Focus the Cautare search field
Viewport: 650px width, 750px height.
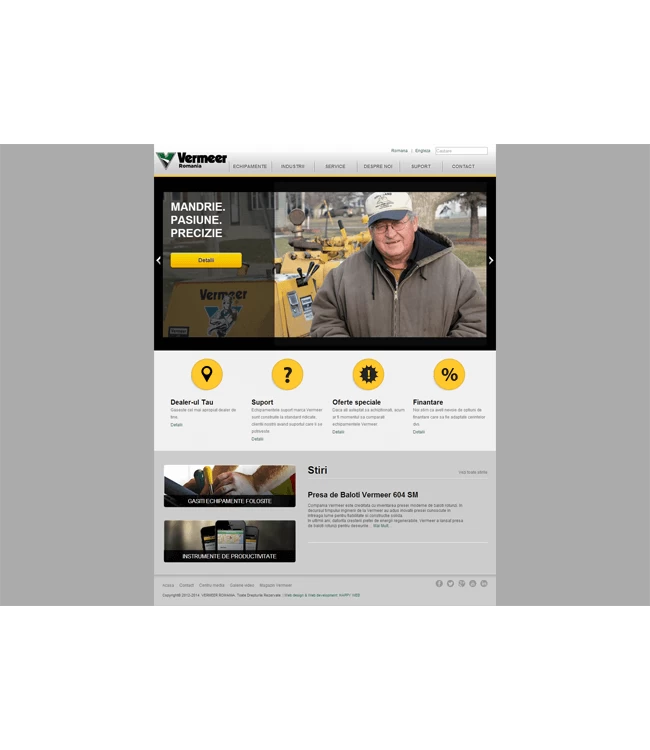coord(462,151)
